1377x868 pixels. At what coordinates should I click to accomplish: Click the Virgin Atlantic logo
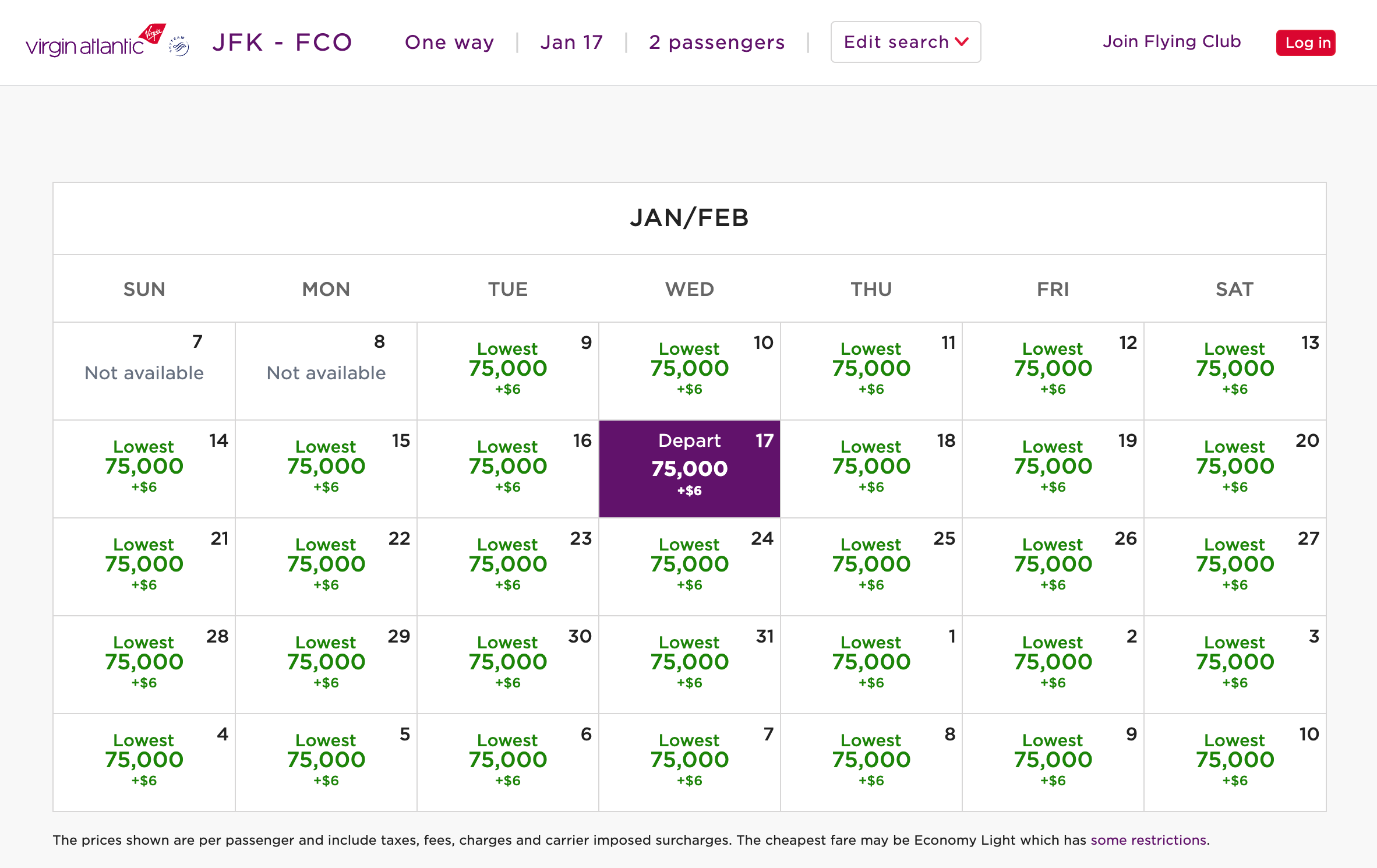84,41
